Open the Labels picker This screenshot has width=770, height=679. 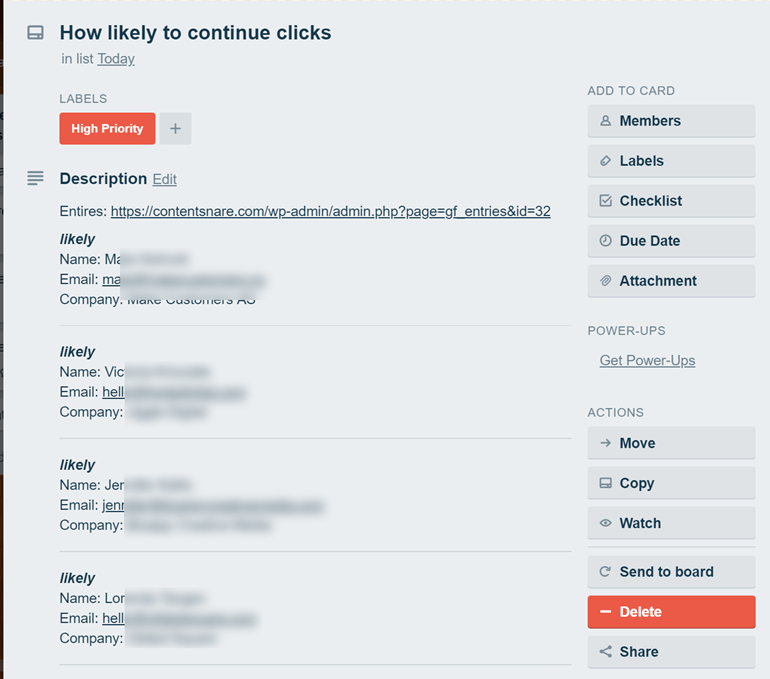671,161
